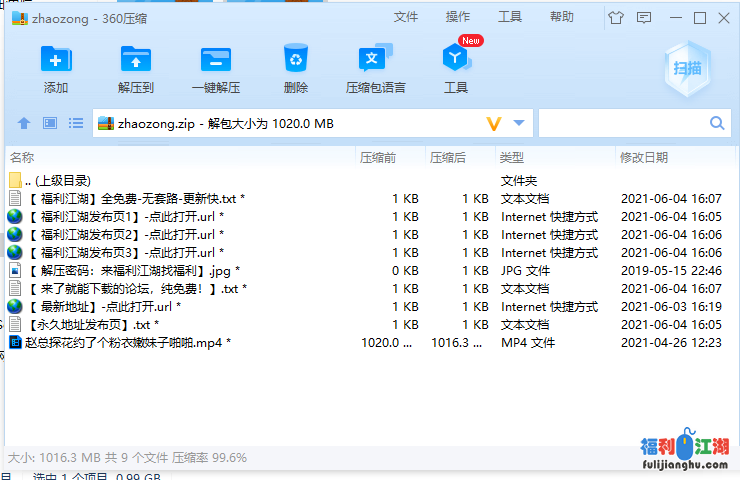Go up one level with the up arrow
The width and height of the screenshot is (740, 480).
coord(24,123)
